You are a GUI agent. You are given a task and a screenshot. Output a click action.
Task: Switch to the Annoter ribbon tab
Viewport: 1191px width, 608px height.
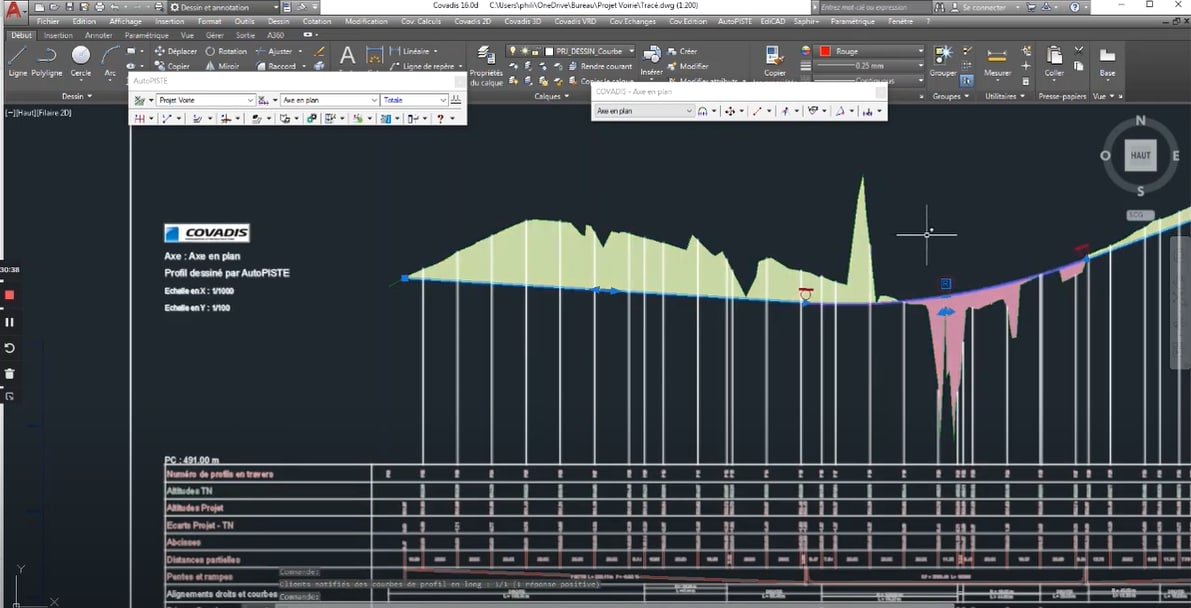point(99,35)
